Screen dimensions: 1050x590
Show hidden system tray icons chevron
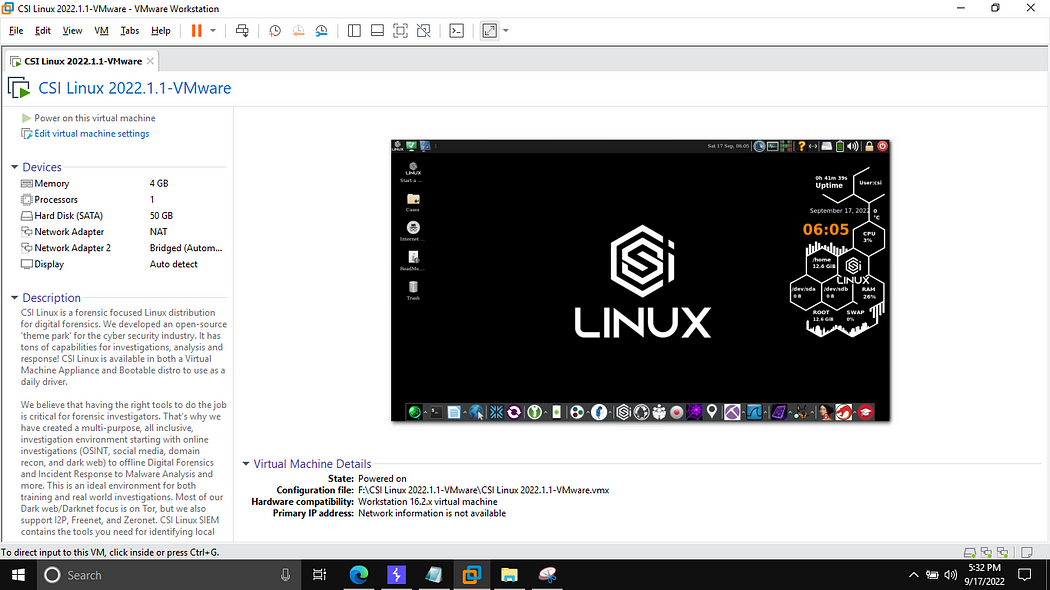[x=913, y=575]
